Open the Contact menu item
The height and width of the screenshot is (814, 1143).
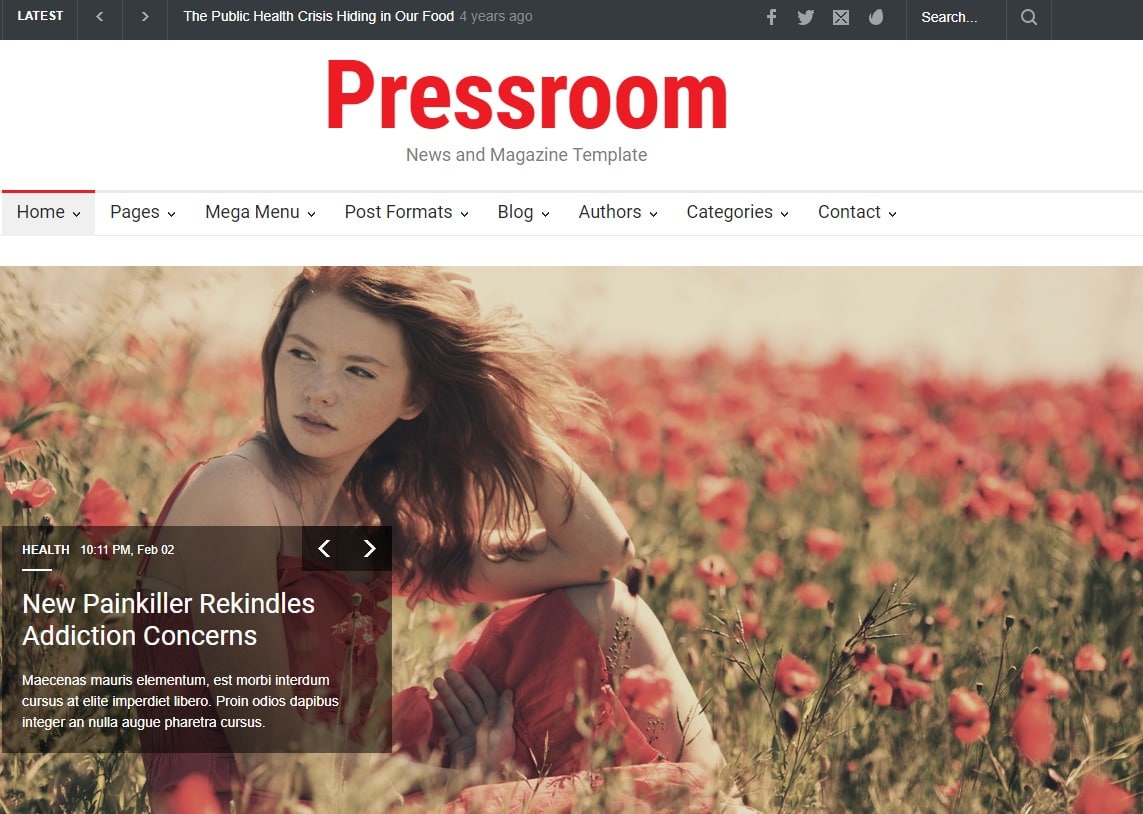tap(849, 212)
